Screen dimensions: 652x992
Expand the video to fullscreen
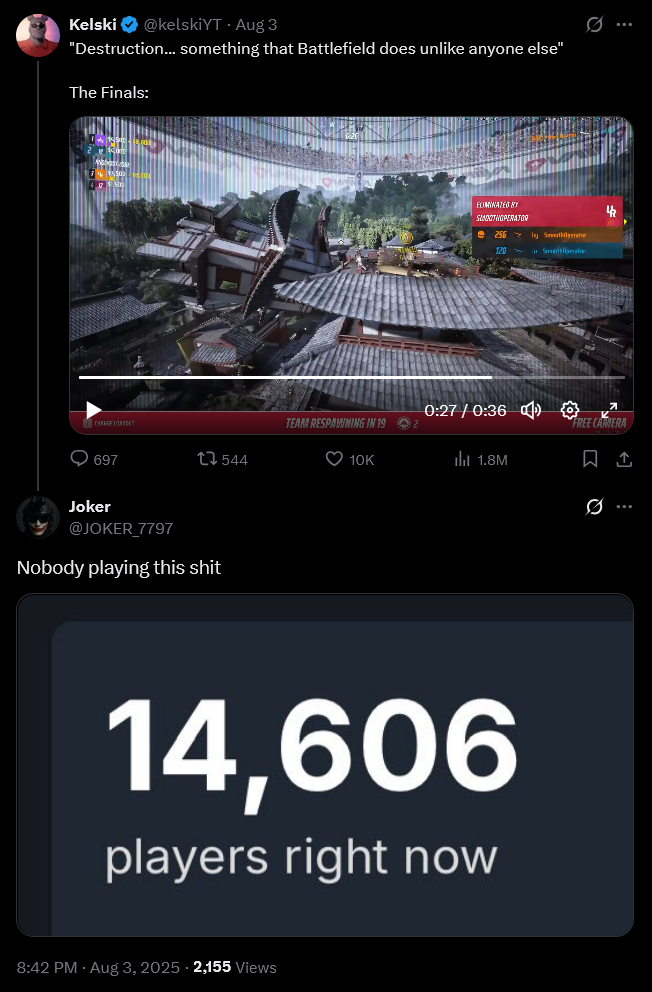click(x=608, y=410)
